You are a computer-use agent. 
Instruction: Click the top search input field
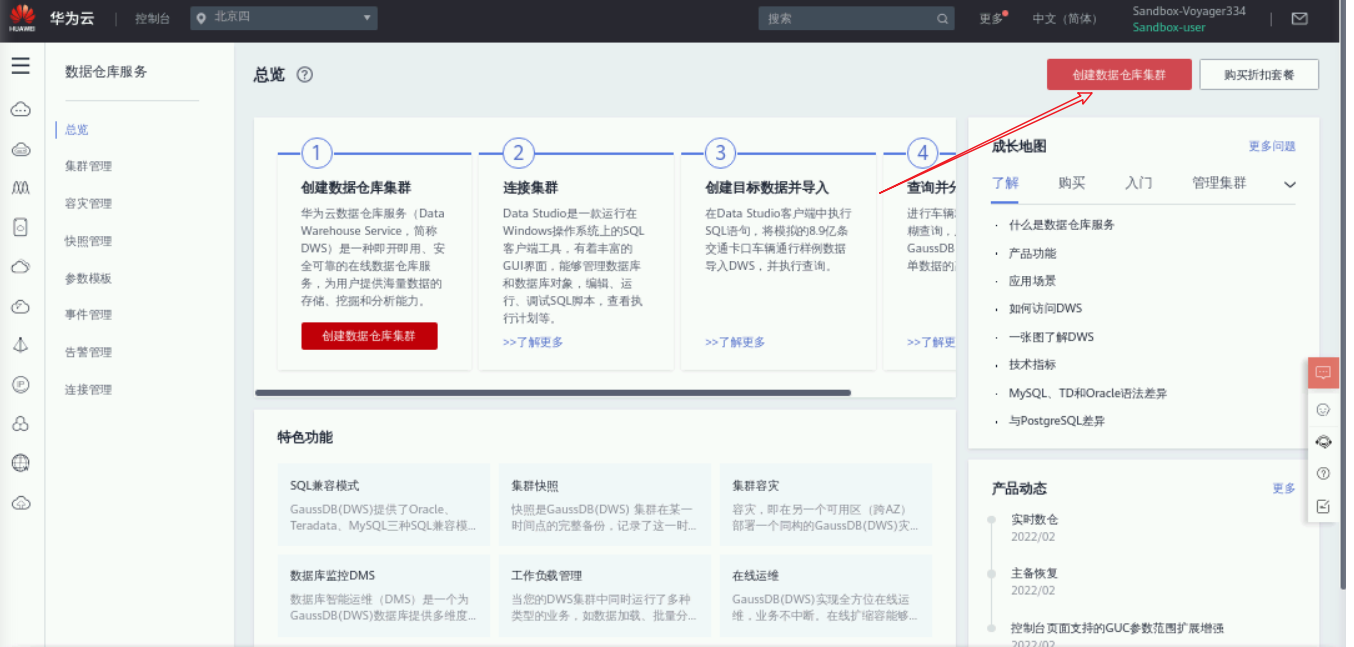847,19
